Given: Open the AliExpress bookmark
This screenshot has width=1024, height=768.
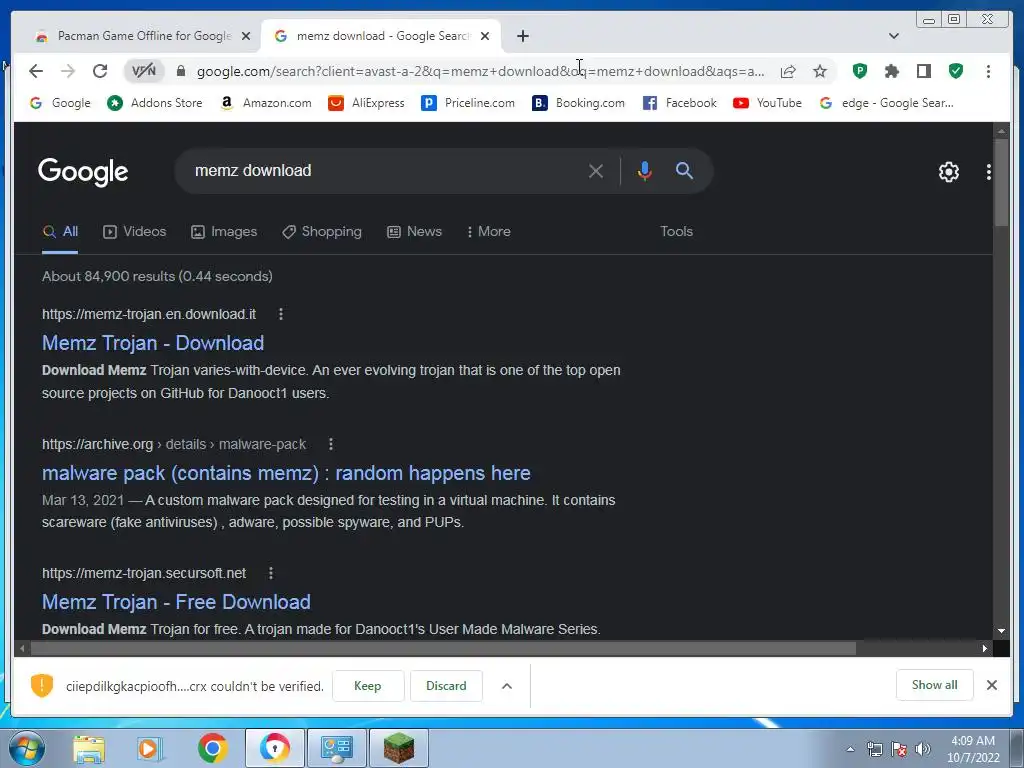Looking at the screenshot, I should coord(366,103).
